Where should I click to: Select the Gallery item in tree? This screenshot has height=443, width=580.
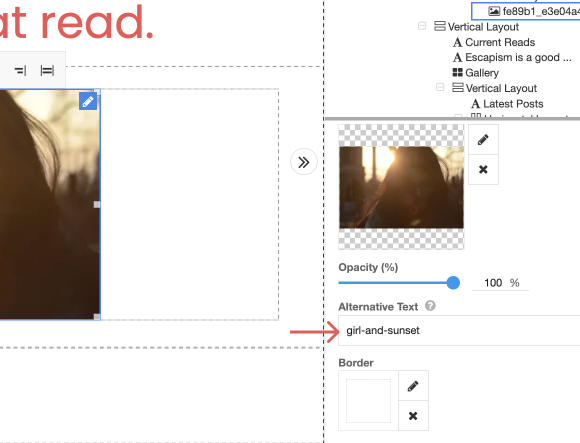coord(476,72)
